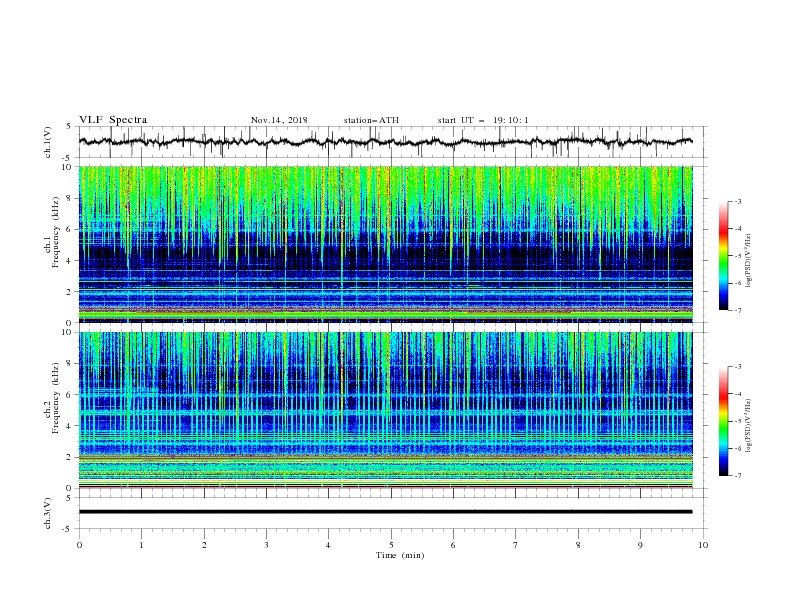Click time axis tick label "9"
The image size is (792, 612).
tap(640, 545)
